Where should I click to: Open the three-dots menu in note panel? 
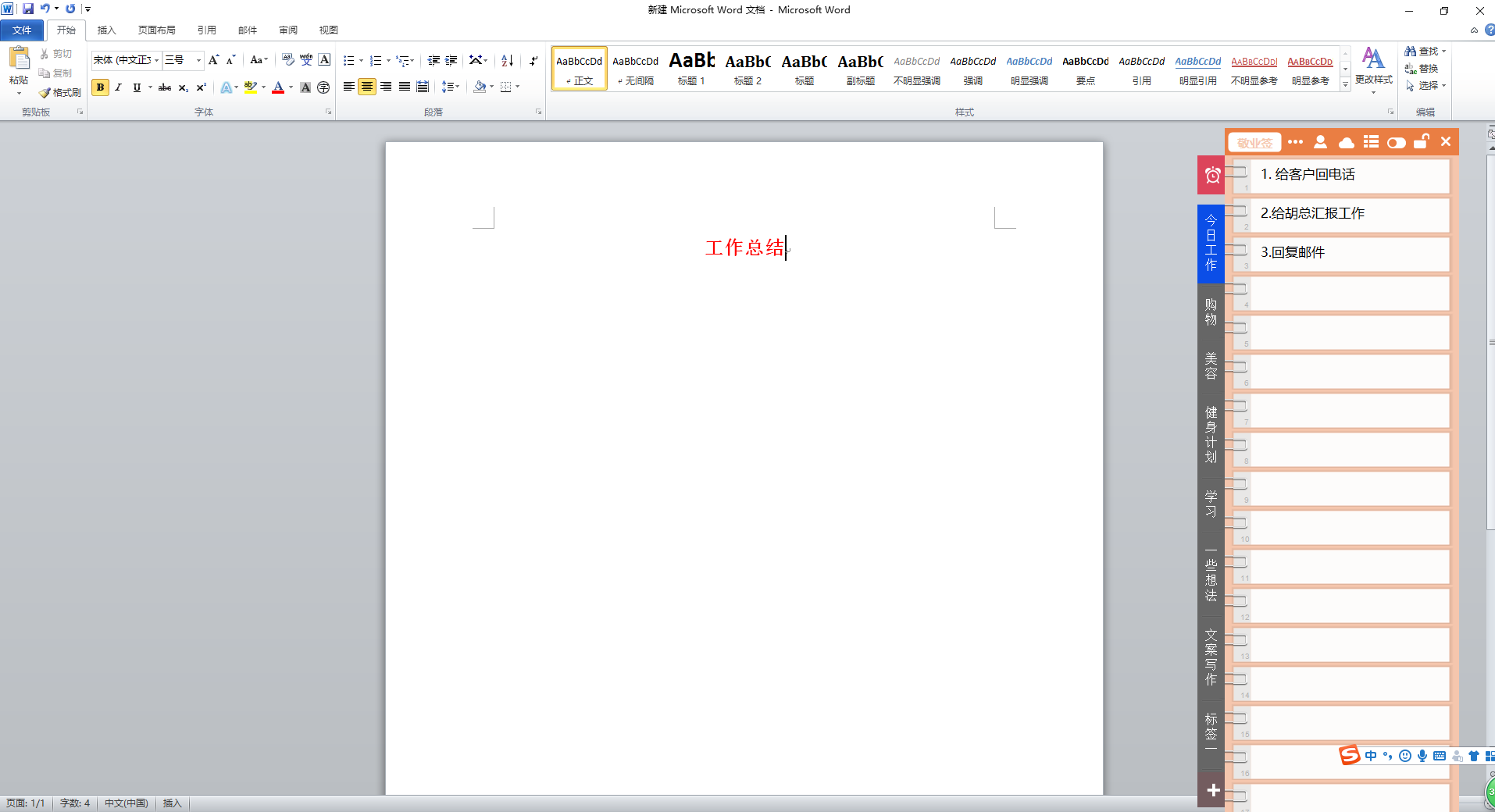1295,142
